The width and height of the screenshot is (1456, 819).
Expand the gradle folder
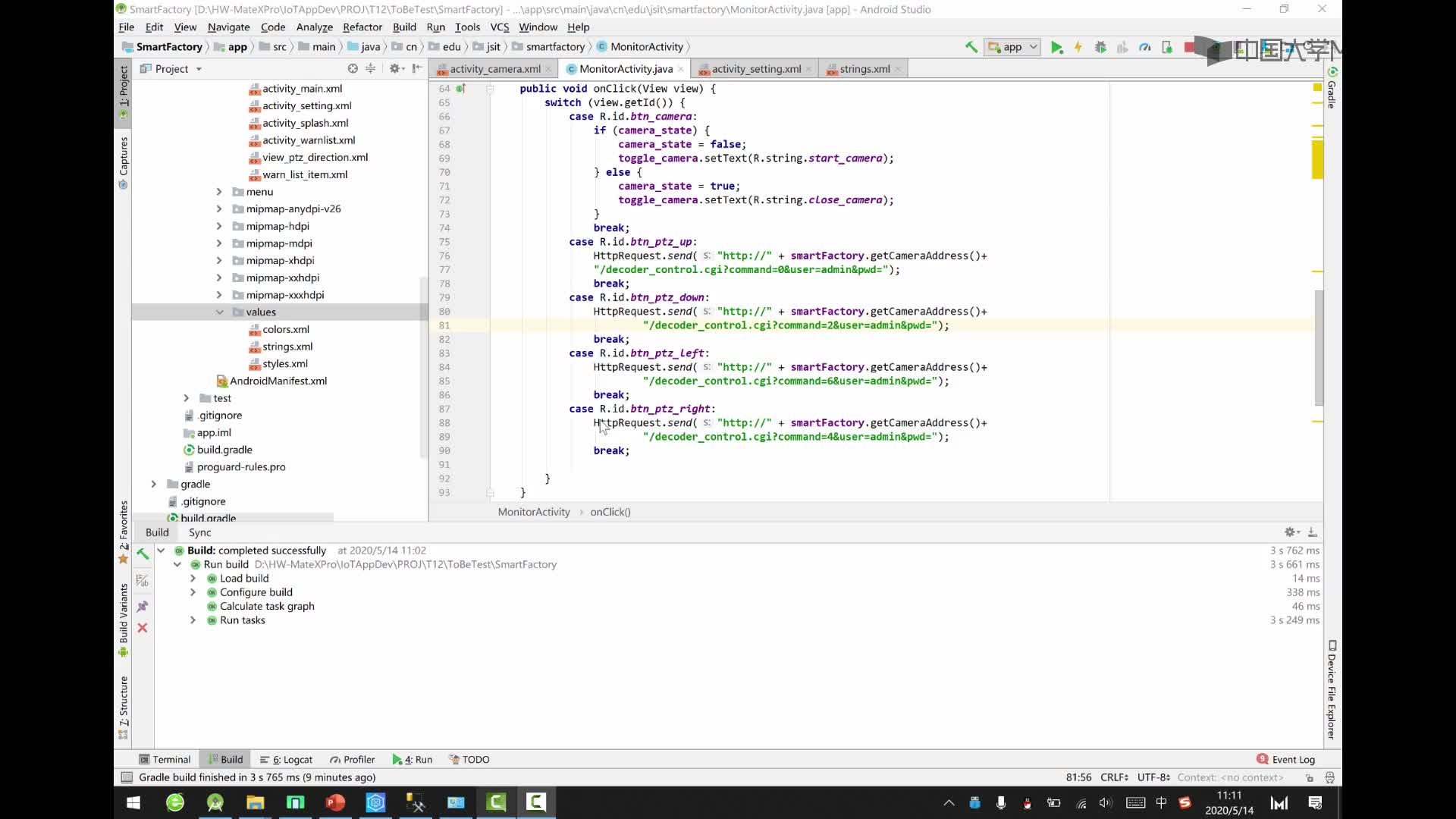(x=154, y=484)
